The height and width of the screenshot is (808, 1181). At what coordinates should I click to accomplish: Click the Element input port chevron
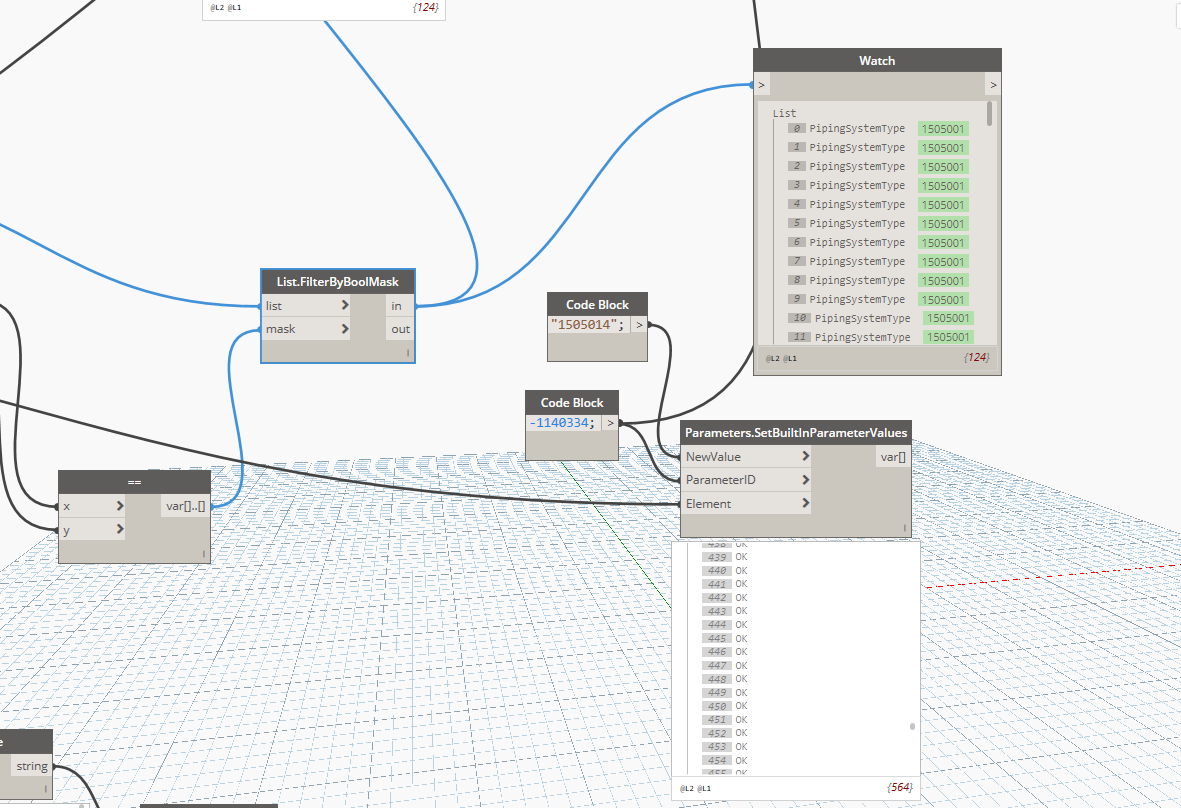pyautogui.click(x=805, y=503)
